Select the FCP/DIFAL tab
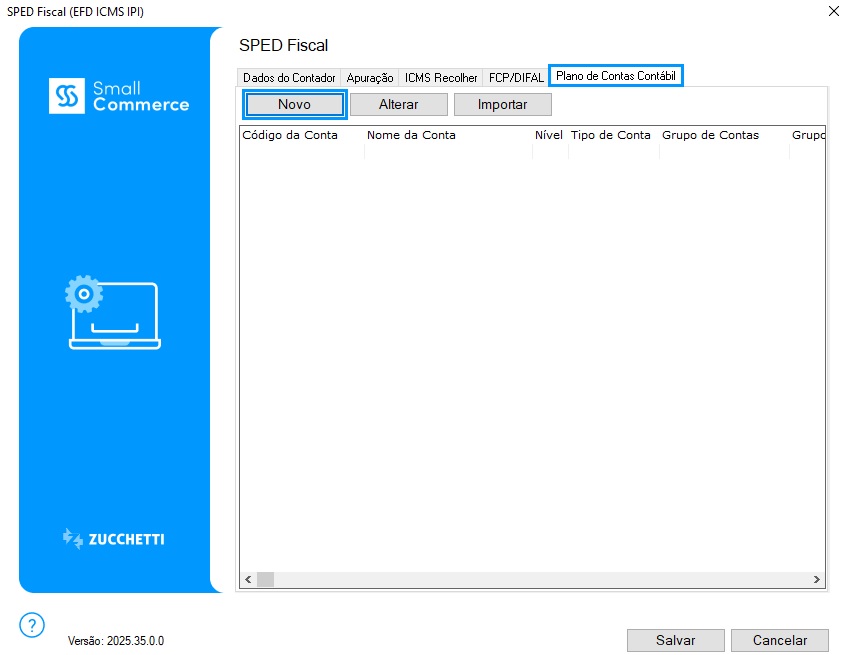Viewport: 847px width, 655px height. [516, 78]
